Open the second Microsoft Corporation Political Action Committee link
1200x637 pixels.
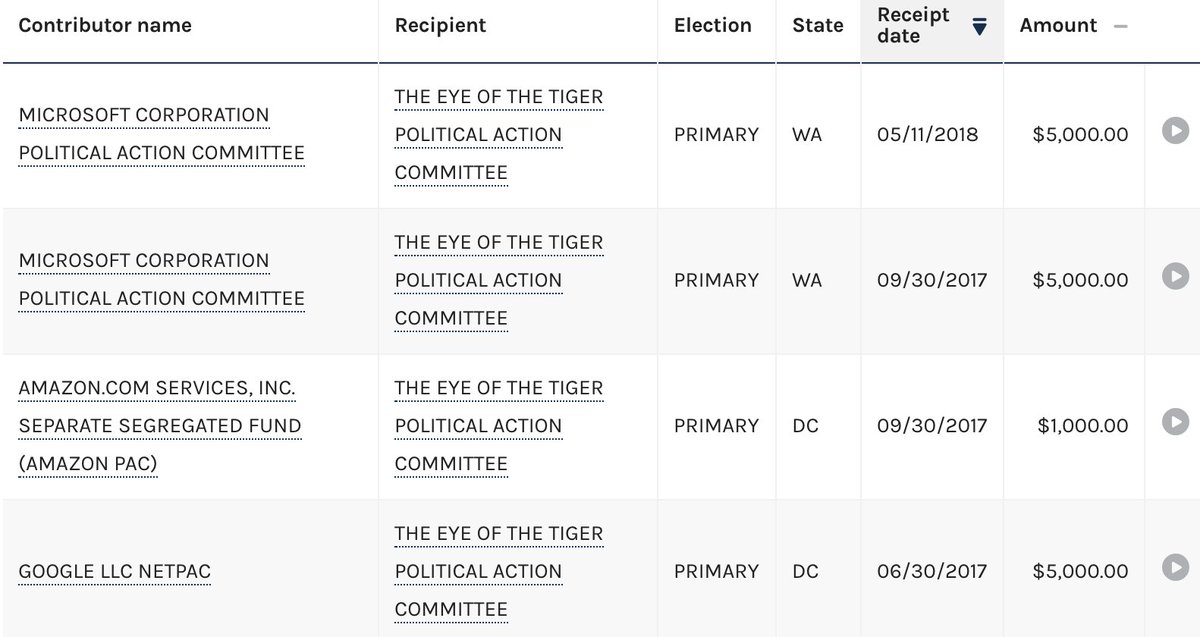coord(162,280)
